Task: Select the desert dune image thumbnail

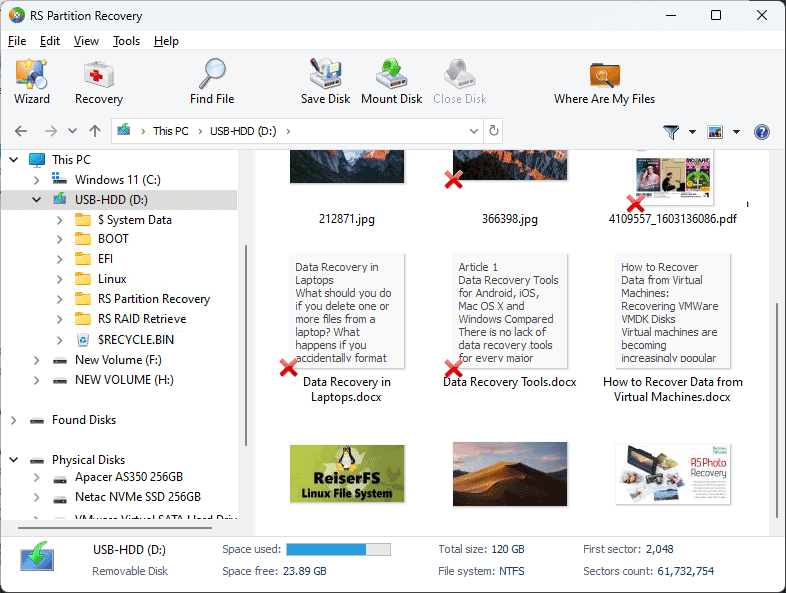Action: tap(510, 474)
